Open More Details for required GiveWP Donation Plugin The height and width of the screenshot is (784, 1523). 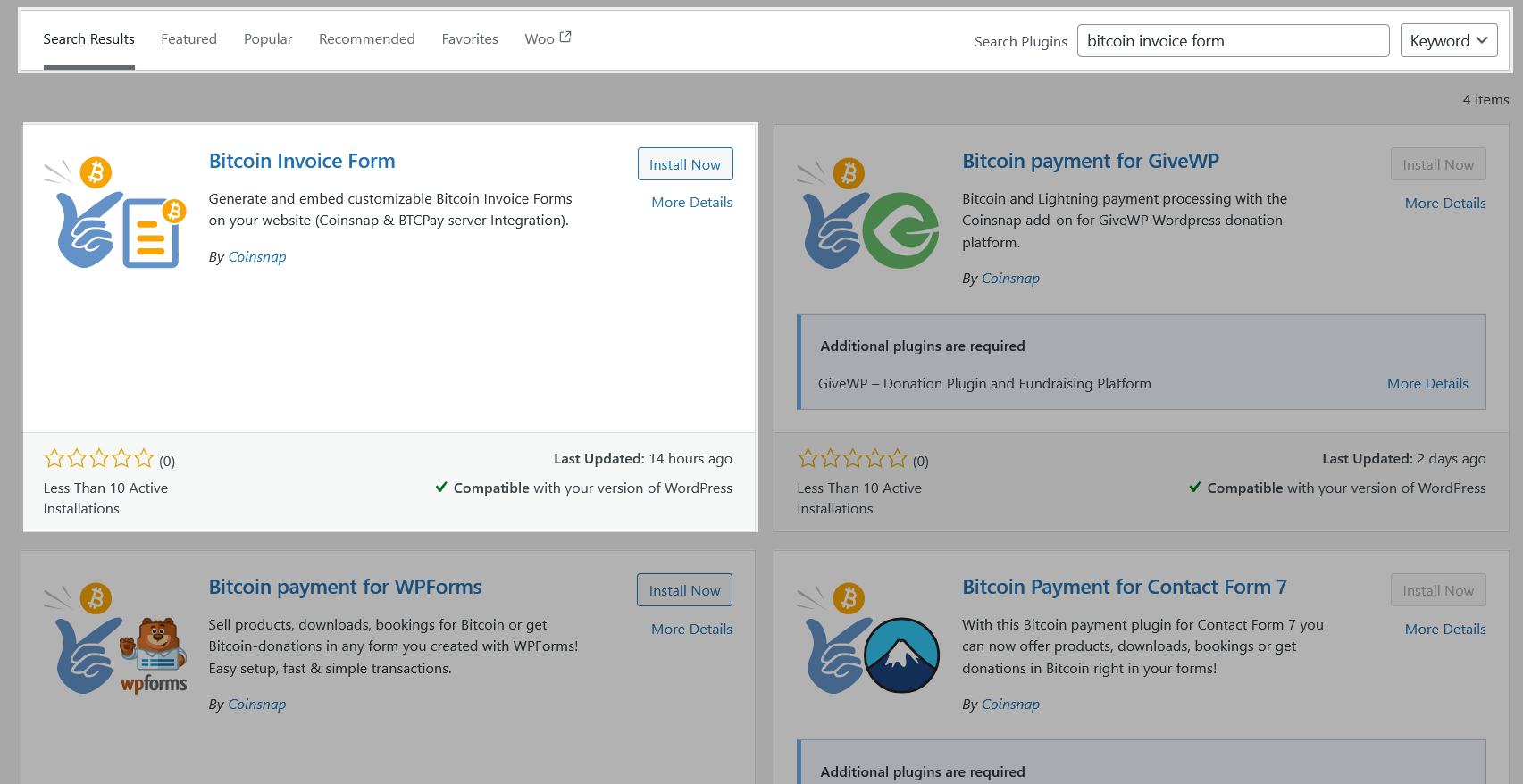click(x=1427, y=384)
